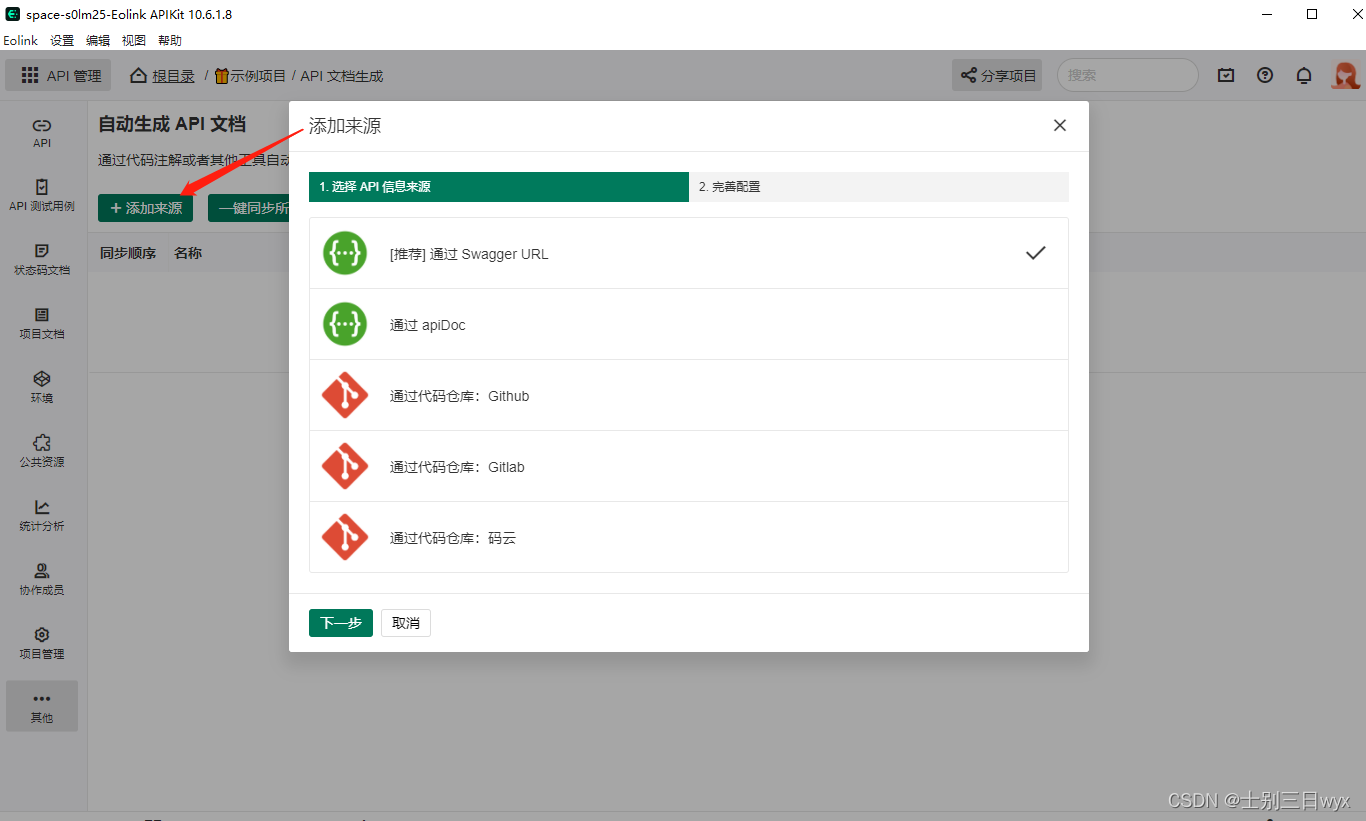Select option 通过代码仓库：Github
Image resolution: width=1366 pixels, height=821 pixels.
(x=689, y=396)
